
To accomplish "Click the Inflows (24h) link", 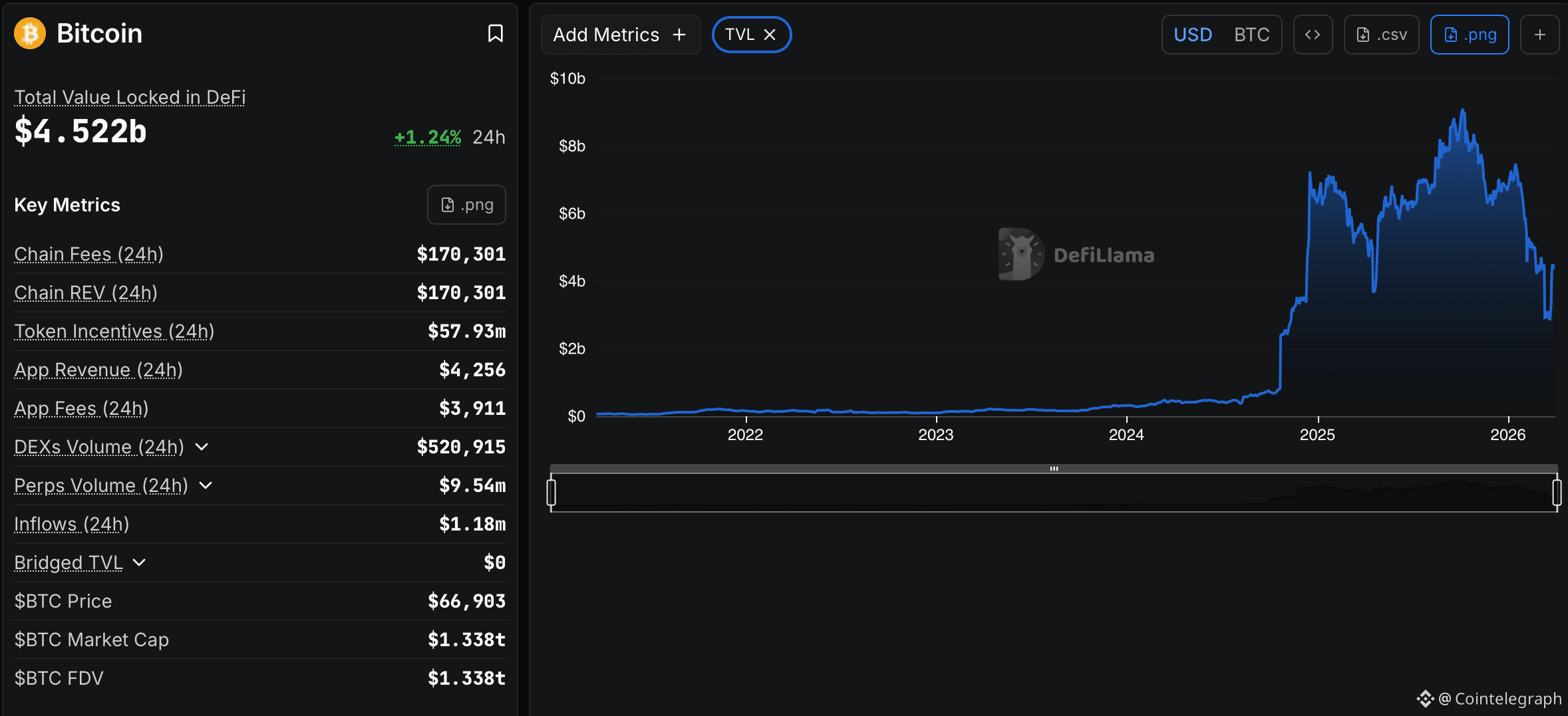I will pyautogui.click(x=71, y=524).
